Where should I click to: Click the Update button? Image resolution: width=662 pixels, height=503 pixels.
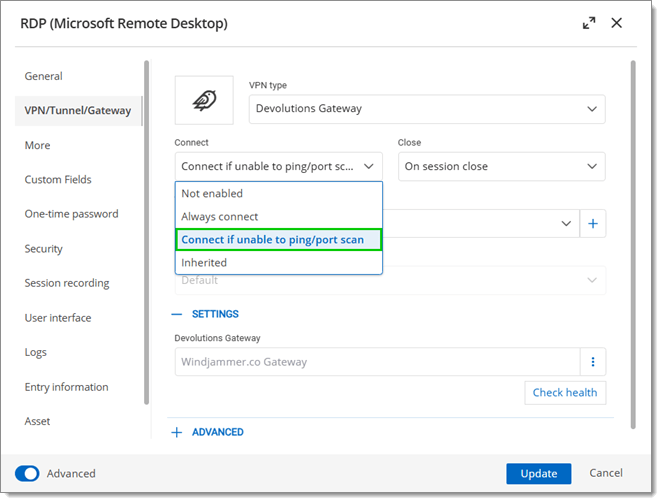click(x=539, y=474)
